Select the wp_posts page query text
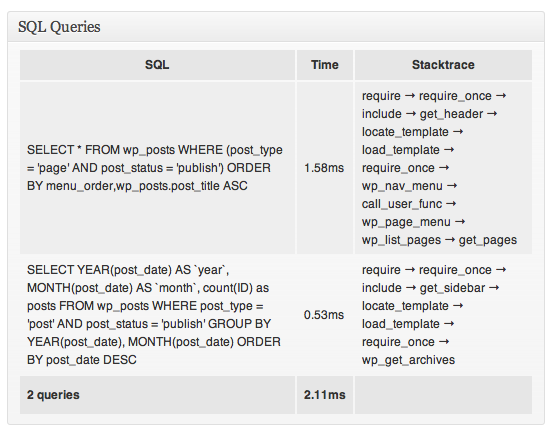Viewport: 556px width, 433px height. click(155, 168)
